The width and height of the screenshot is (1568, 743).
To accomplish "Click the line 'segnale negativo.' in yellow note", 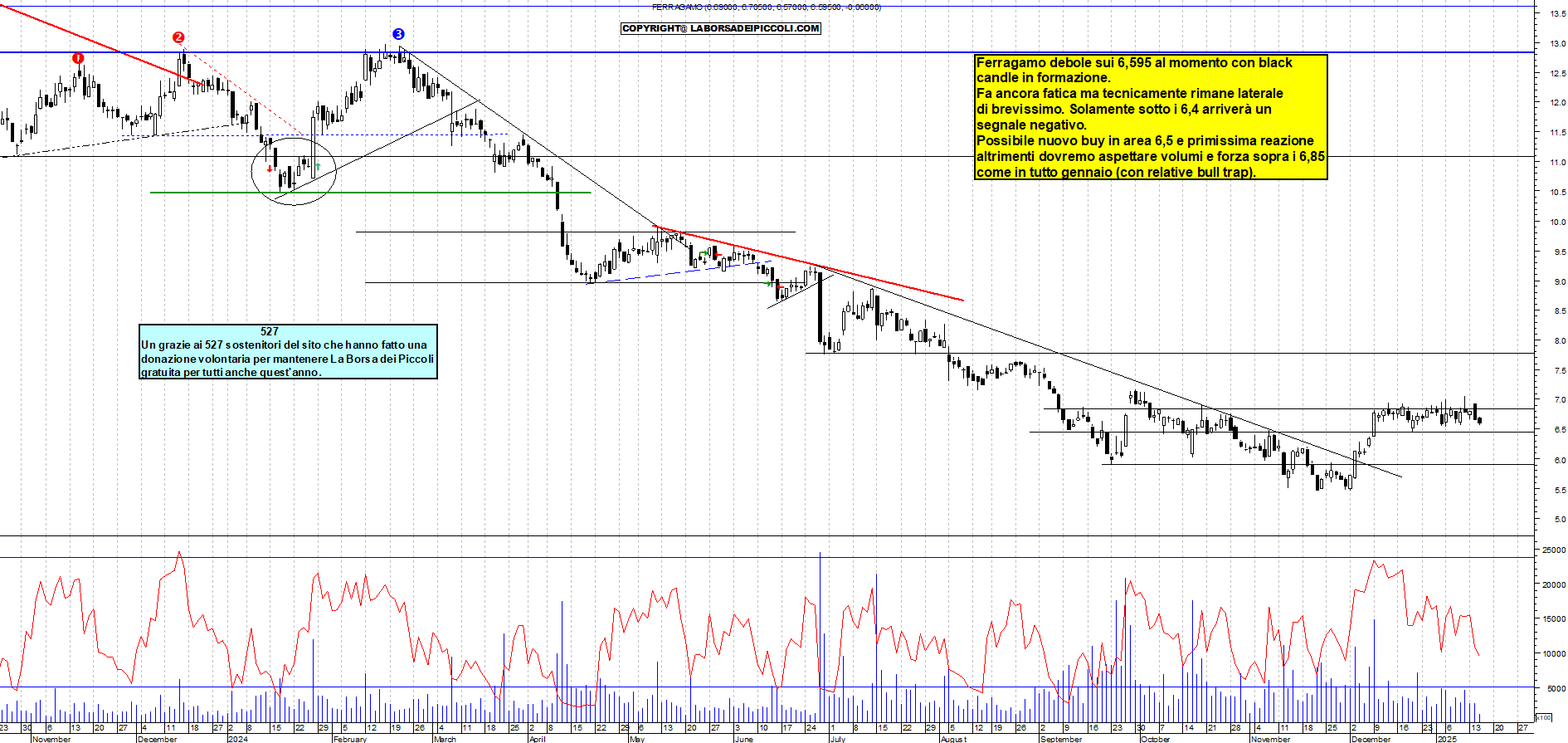I will click(1031, 125).
